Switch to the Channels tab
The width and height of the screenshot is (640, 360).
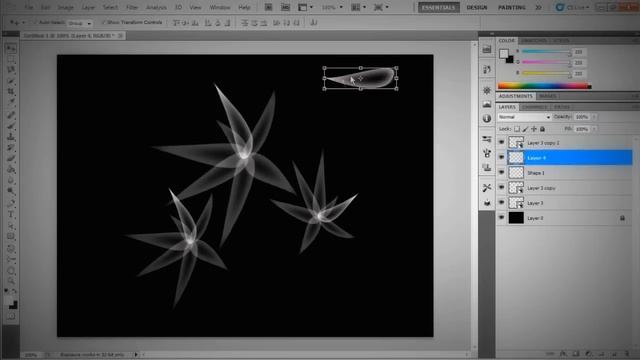534,107
